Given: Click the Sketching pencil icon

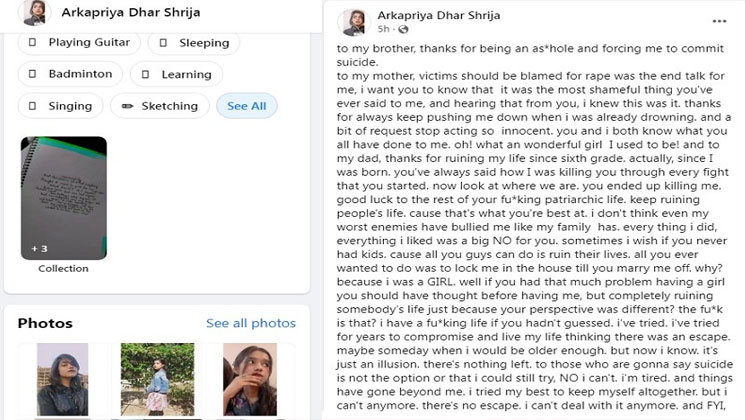Looking at the screenshot, I should (127, 106).
